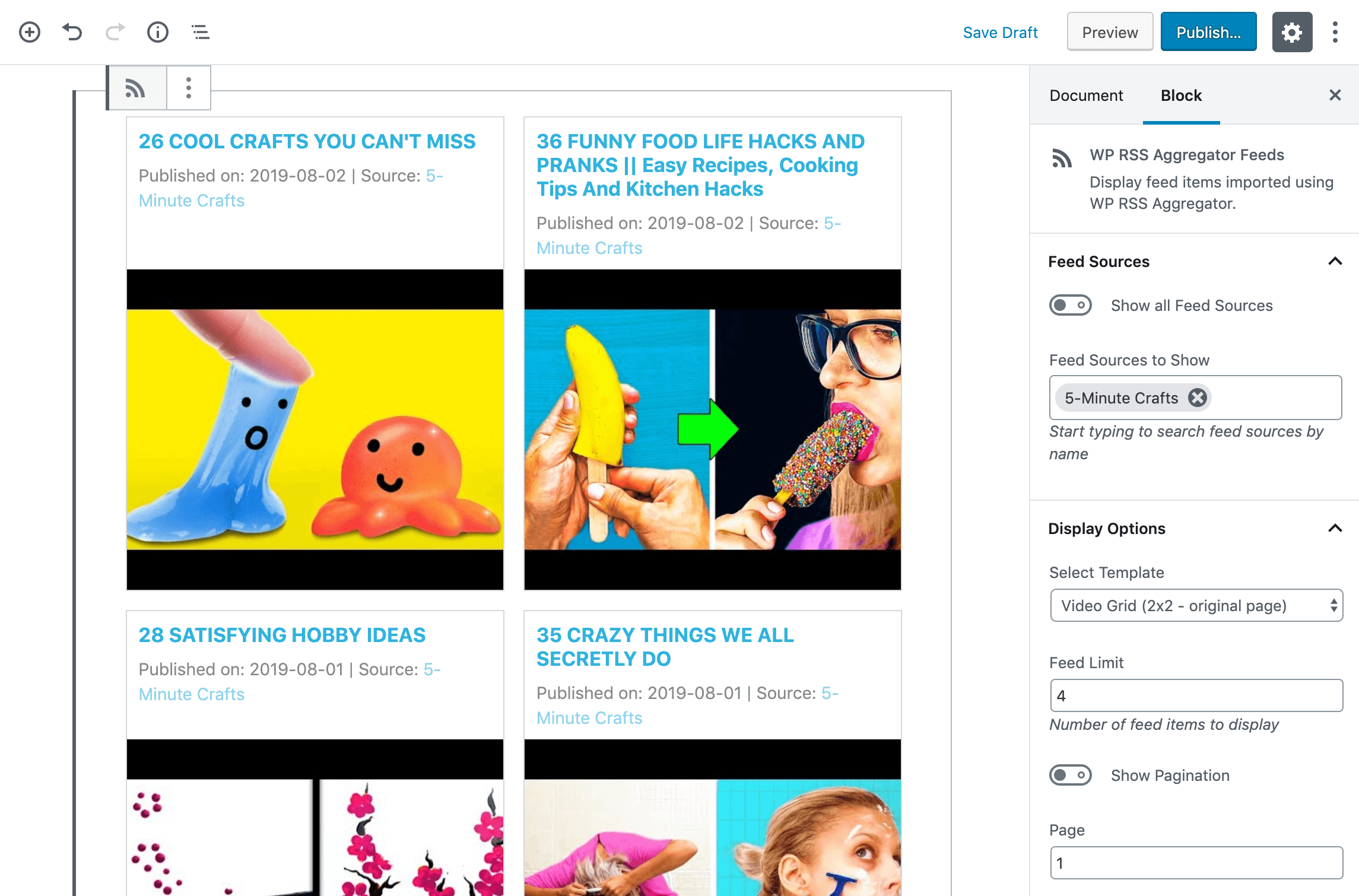The image size is (1359, 896).
Task: Open the 26 Cool Crafts You Can't Miss title
Action: (x=307, y=141)
